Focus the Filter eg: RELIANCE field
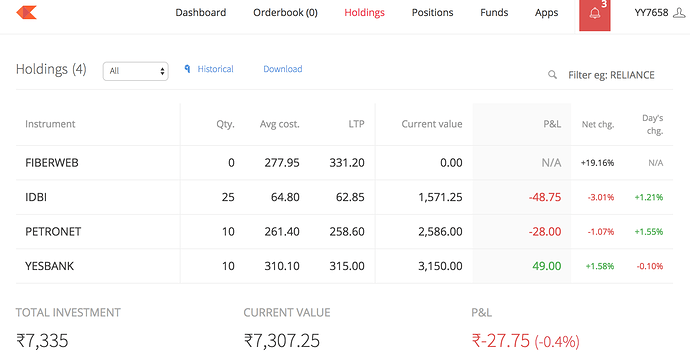This screenshot has width=690, height=363. (611, 75)
